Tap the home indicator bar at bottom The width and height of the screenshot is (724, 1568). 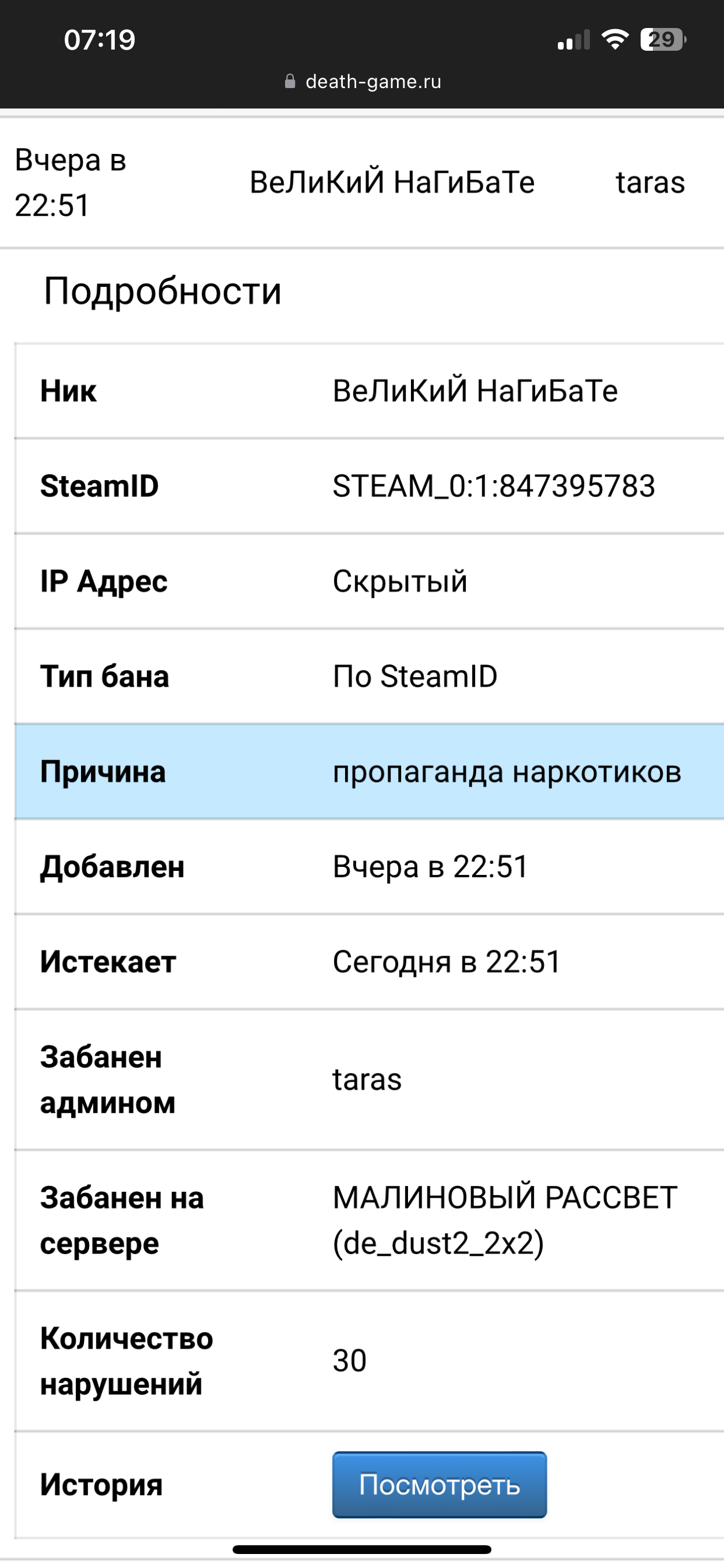point(362,1549)
